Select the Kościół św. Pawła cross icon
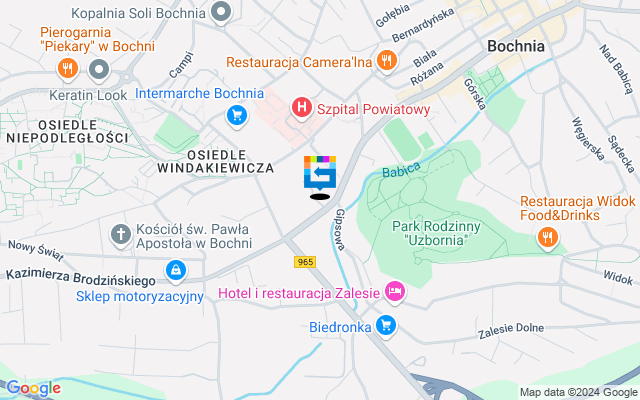The height and width of the screenshot is (400, 640). pos(121,235)
